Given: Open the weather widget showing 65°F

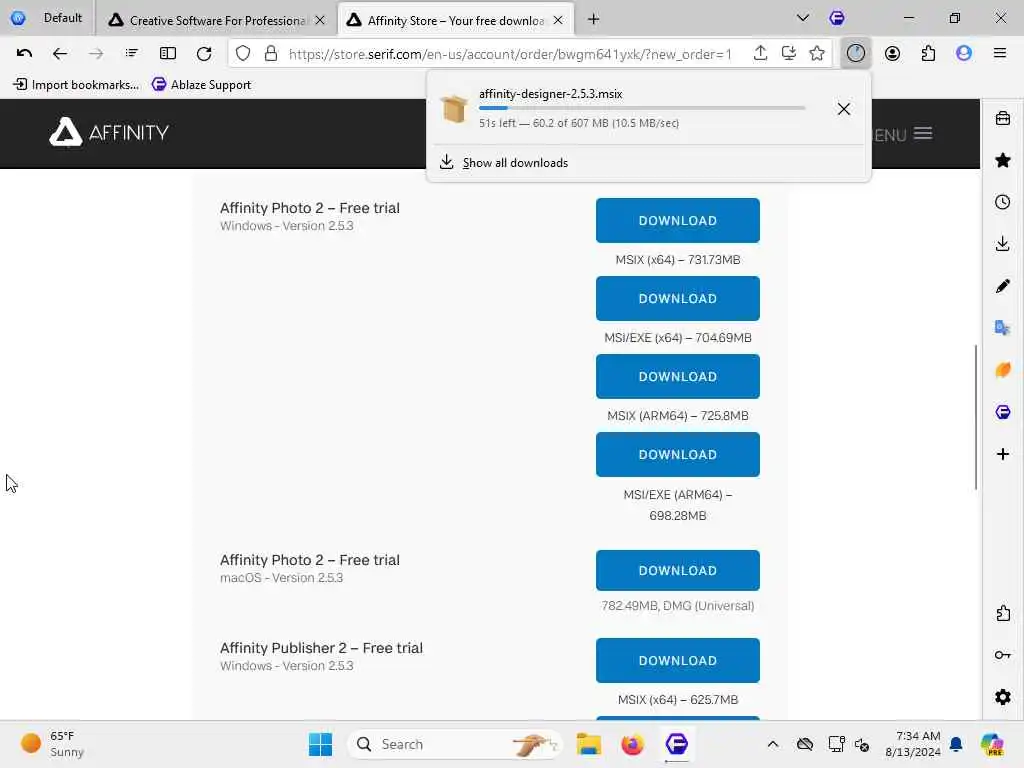Looking at the screenshot, I should point(52,744).
